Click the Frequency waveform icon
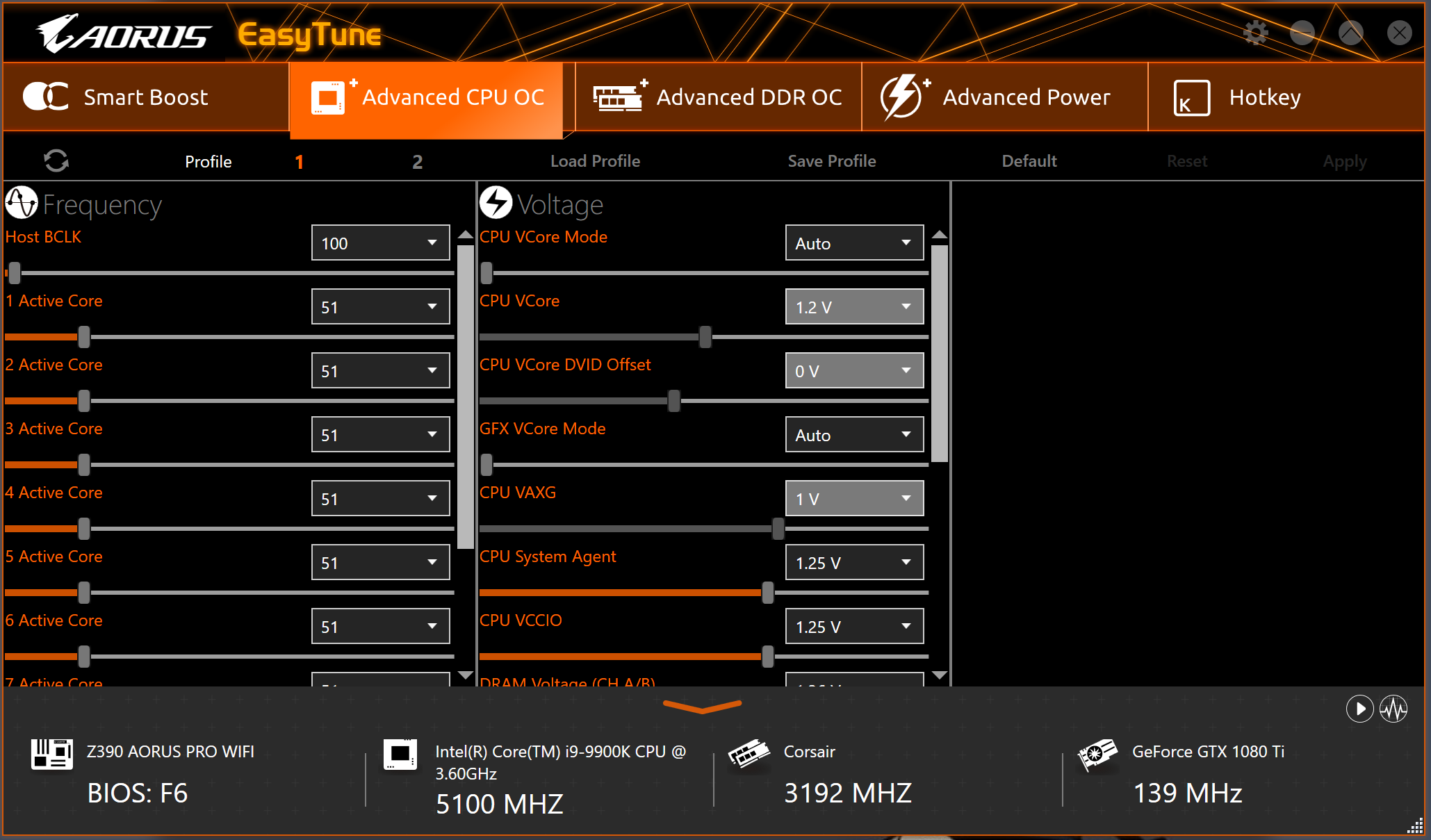 [x=22, y=203]
